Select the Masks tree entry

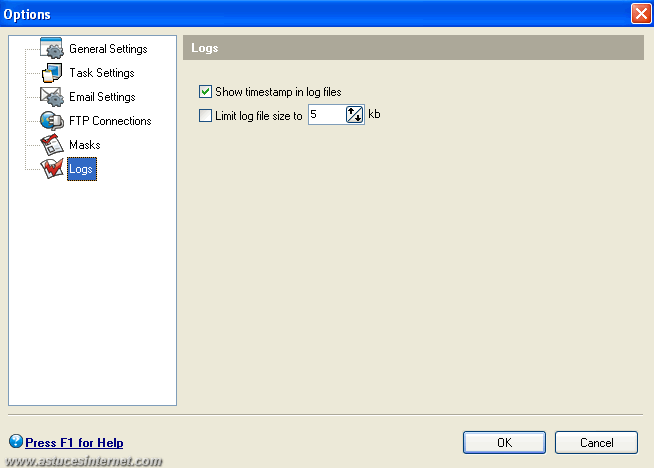tap(85, 145)
